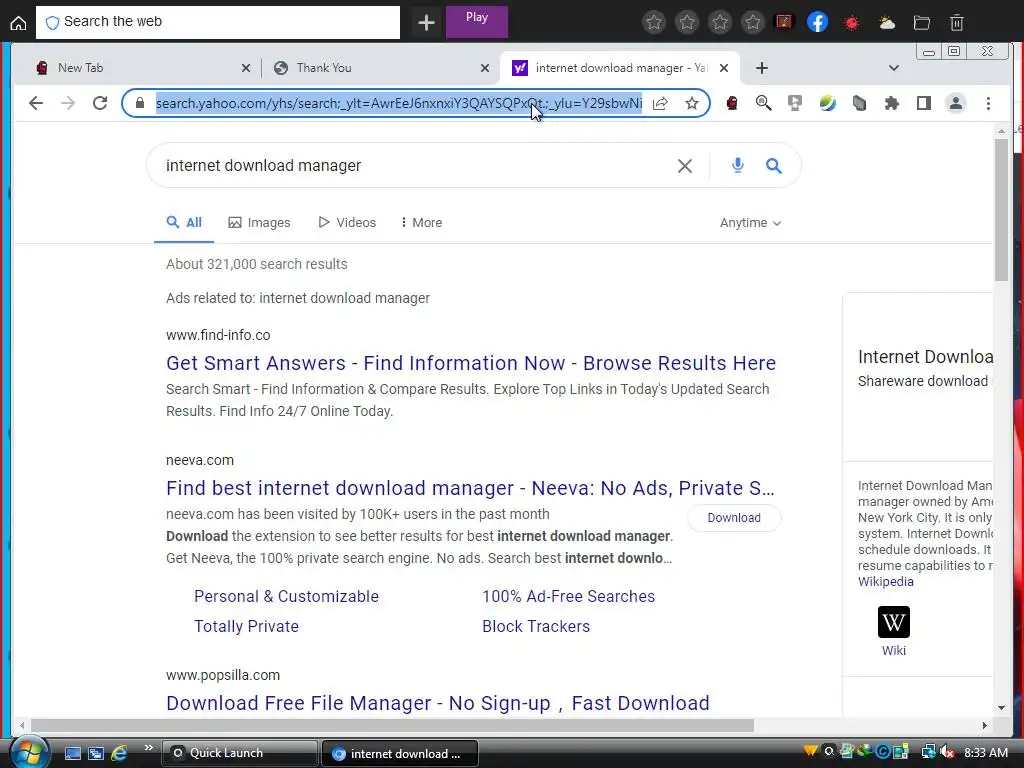The width and height of the screenshot is (1024, 768).
Task: Click the horizontal scrollbar thumb
Action: click(392, 726)
